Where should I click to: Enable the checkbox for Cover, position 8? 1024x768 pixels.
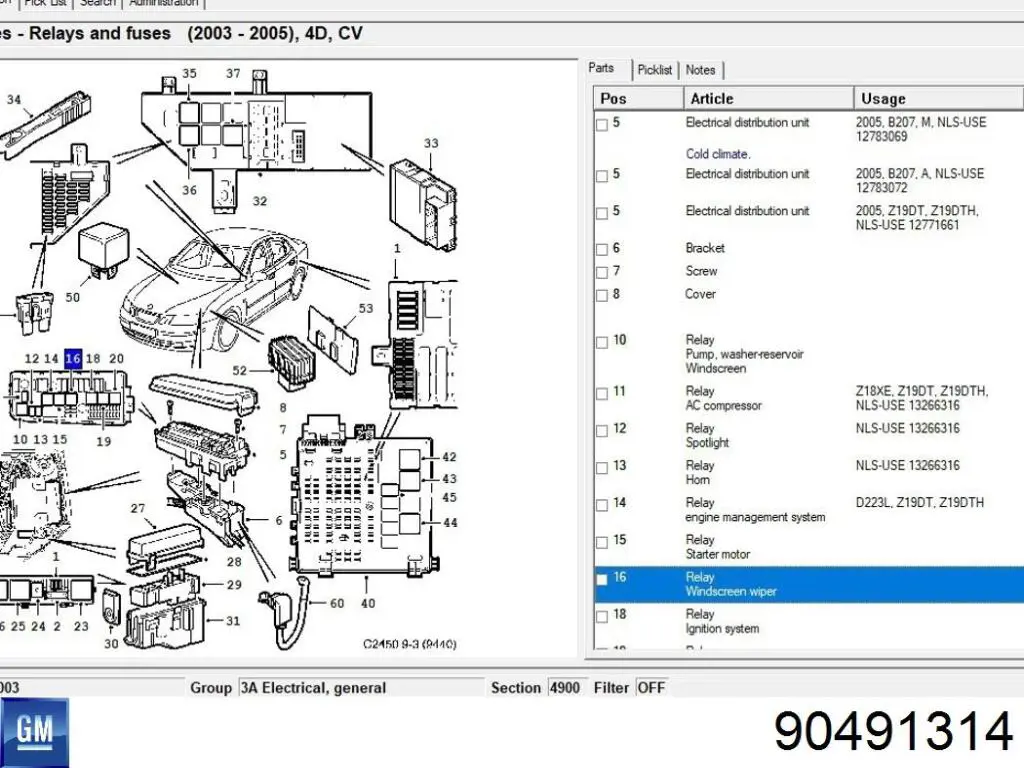[x=602, y=296]
